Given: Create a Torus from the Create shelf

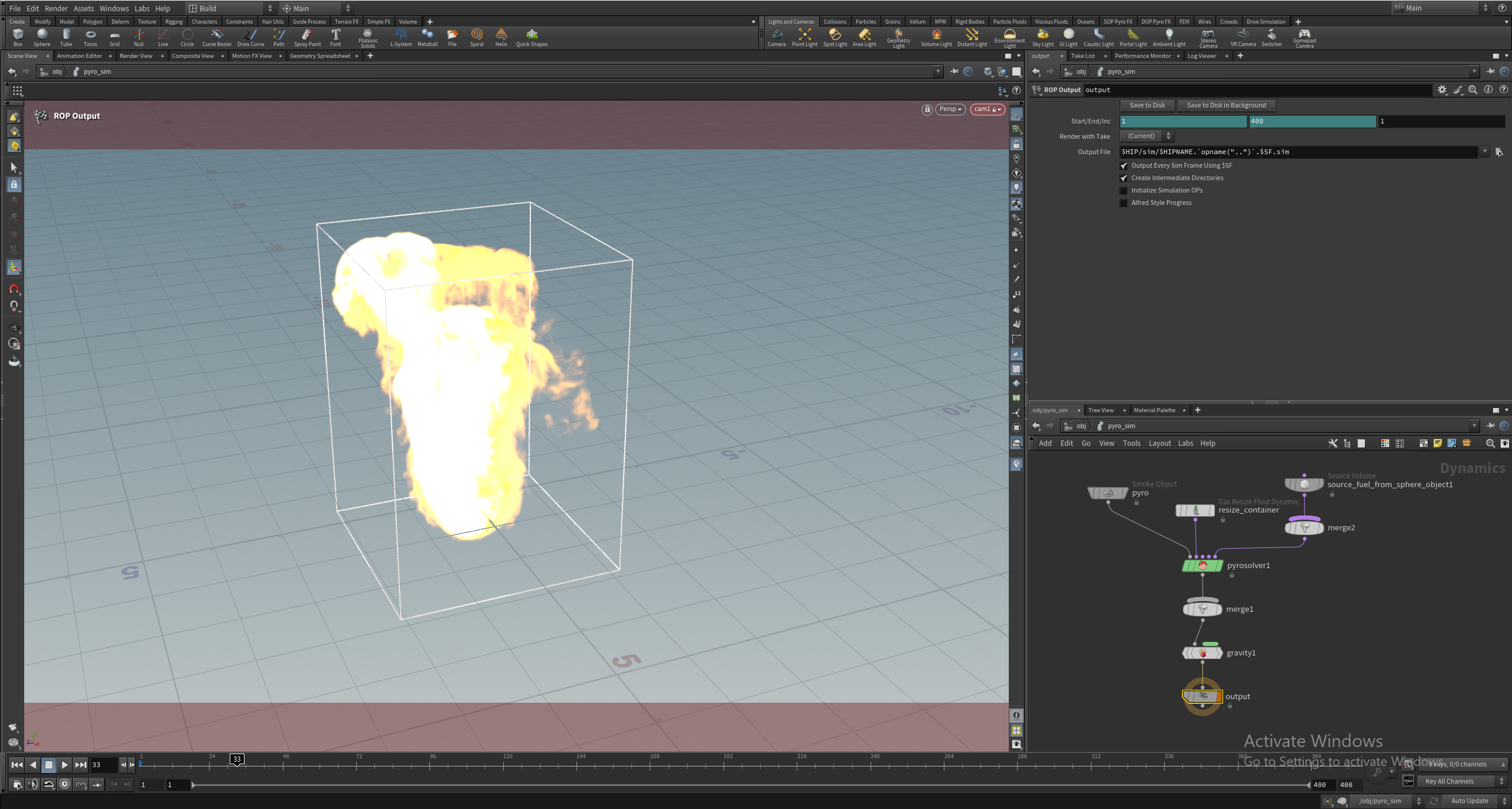Looking at the screenshot, I should [90, 37].
